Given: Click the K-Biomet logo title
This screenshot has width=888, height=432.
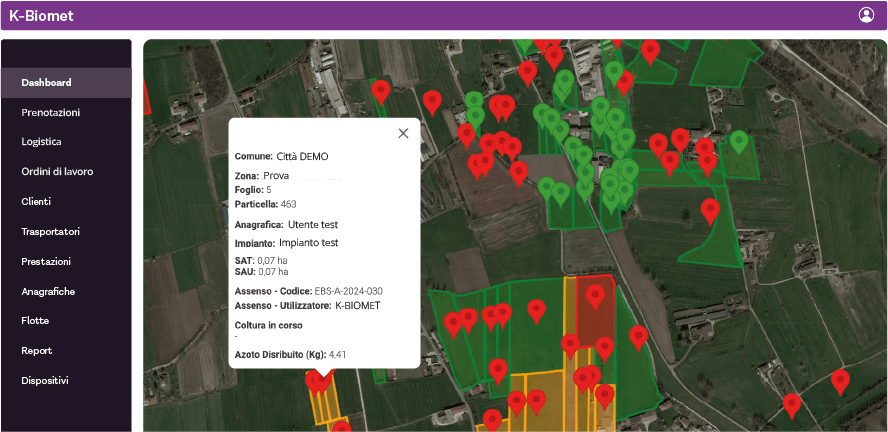Looking at the screenshot, I should click(x=41, y=16).
